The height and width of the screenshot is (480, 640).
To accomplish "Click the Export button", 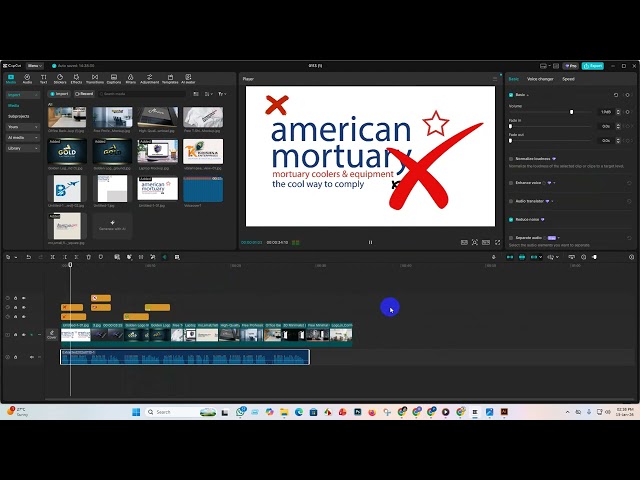I will point(593,66).
